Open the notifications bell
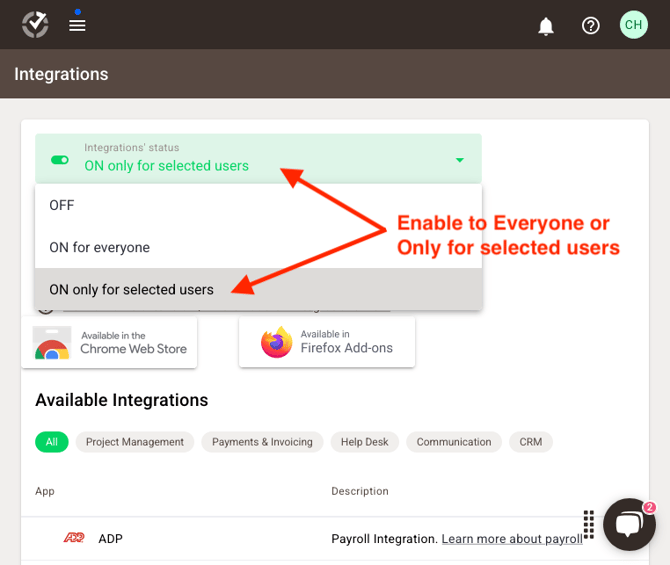The image size is (670, 565). click(x=546, y=26)
